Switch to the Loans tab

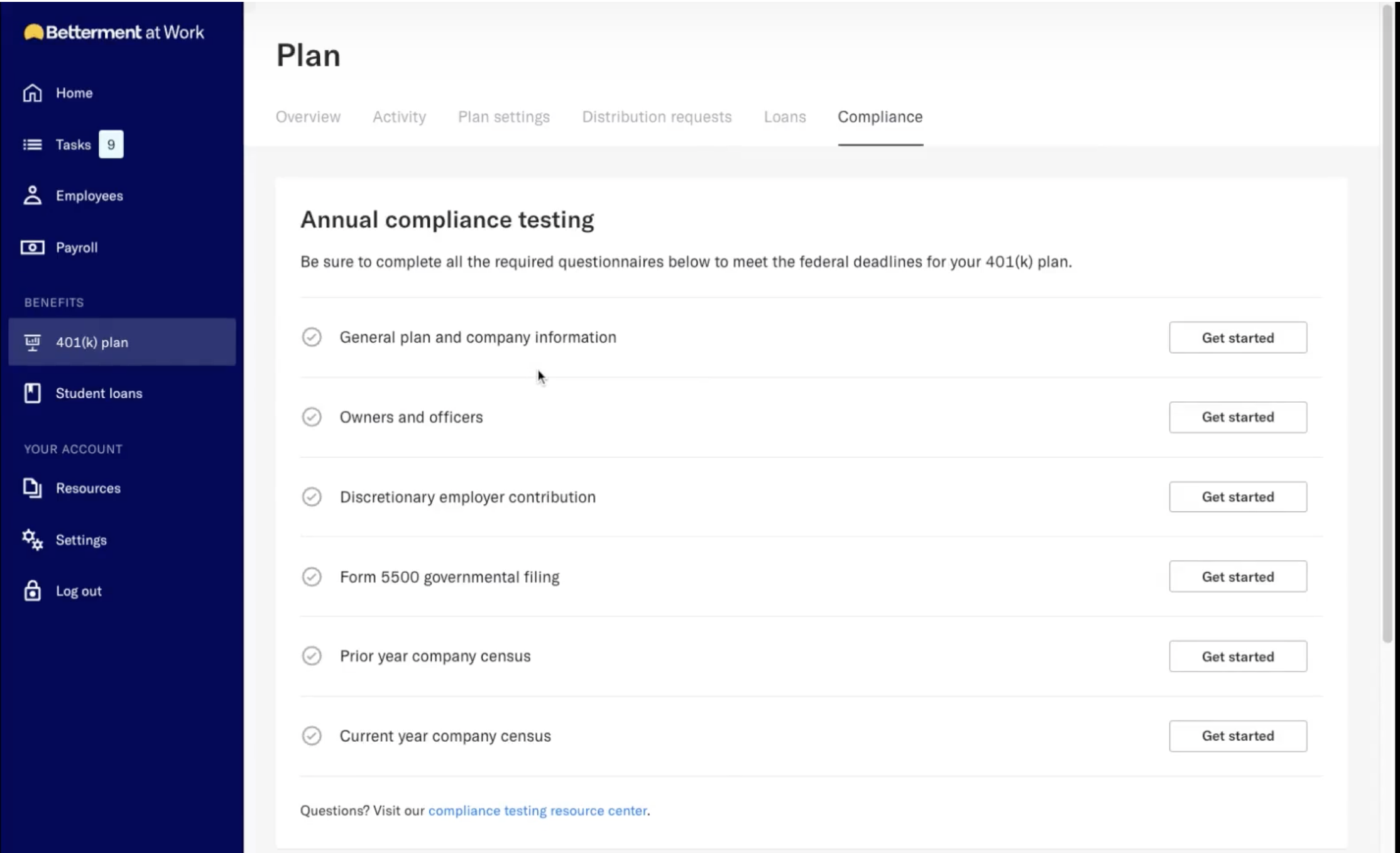(784, 117)
